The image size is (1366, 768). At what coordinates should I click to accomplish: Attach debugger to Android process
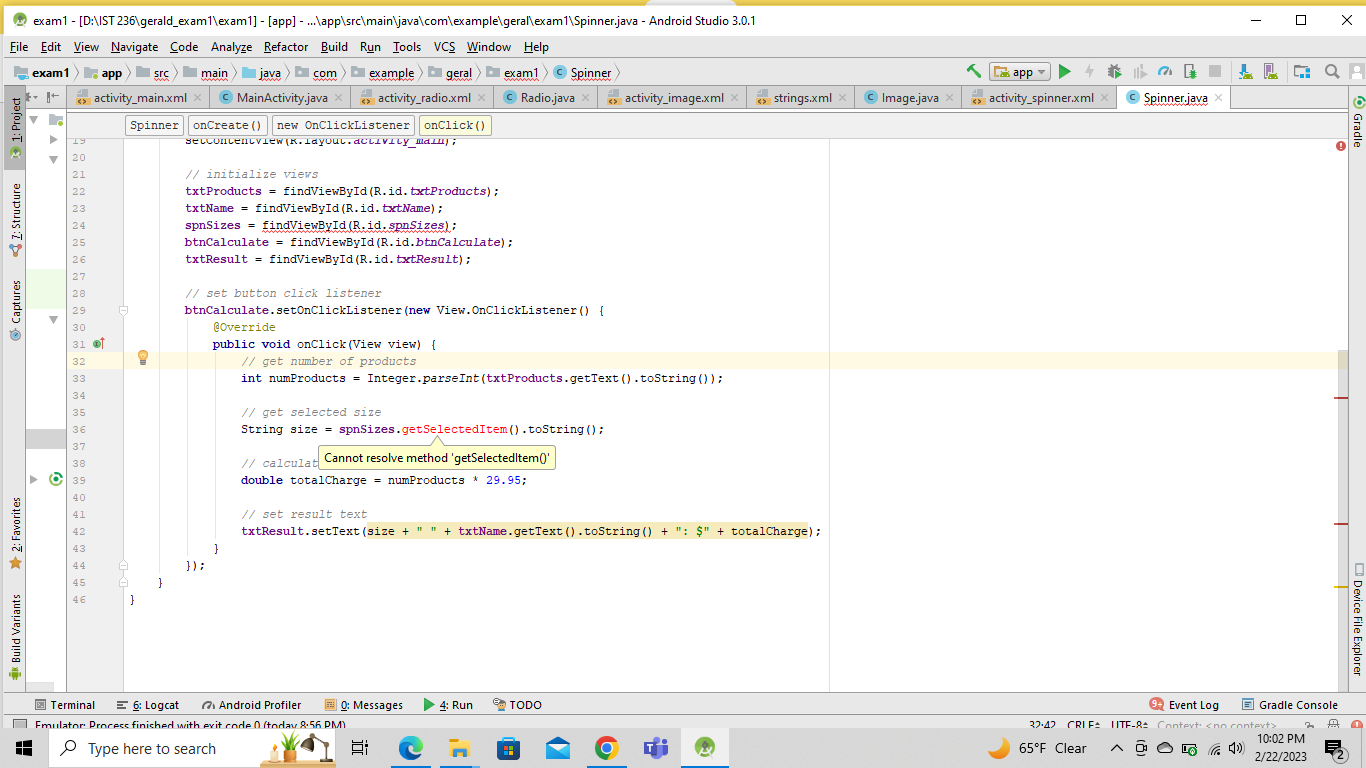pos(1191,72)
